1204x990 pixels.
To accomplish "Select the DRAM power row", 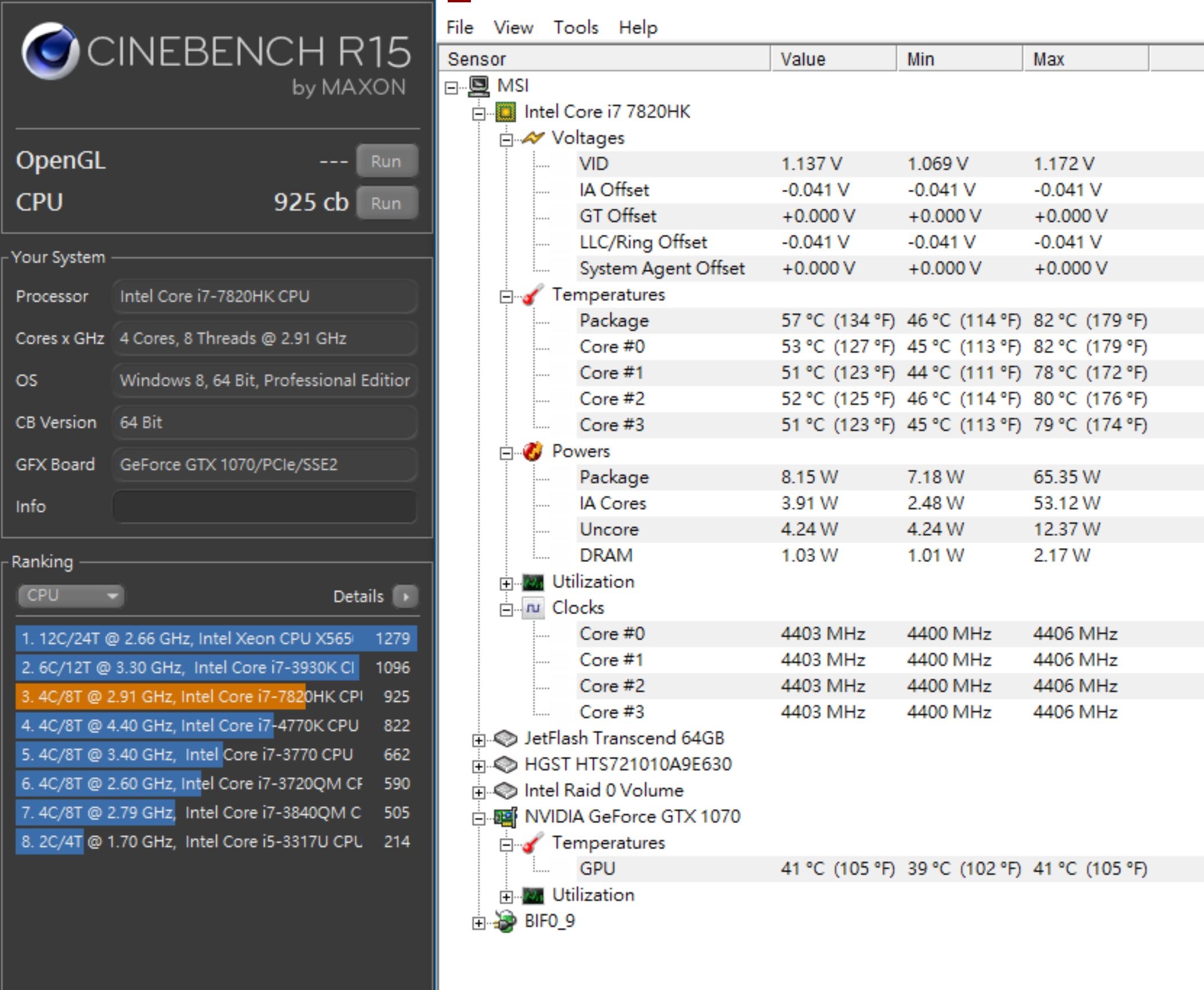I will [890, 556].
